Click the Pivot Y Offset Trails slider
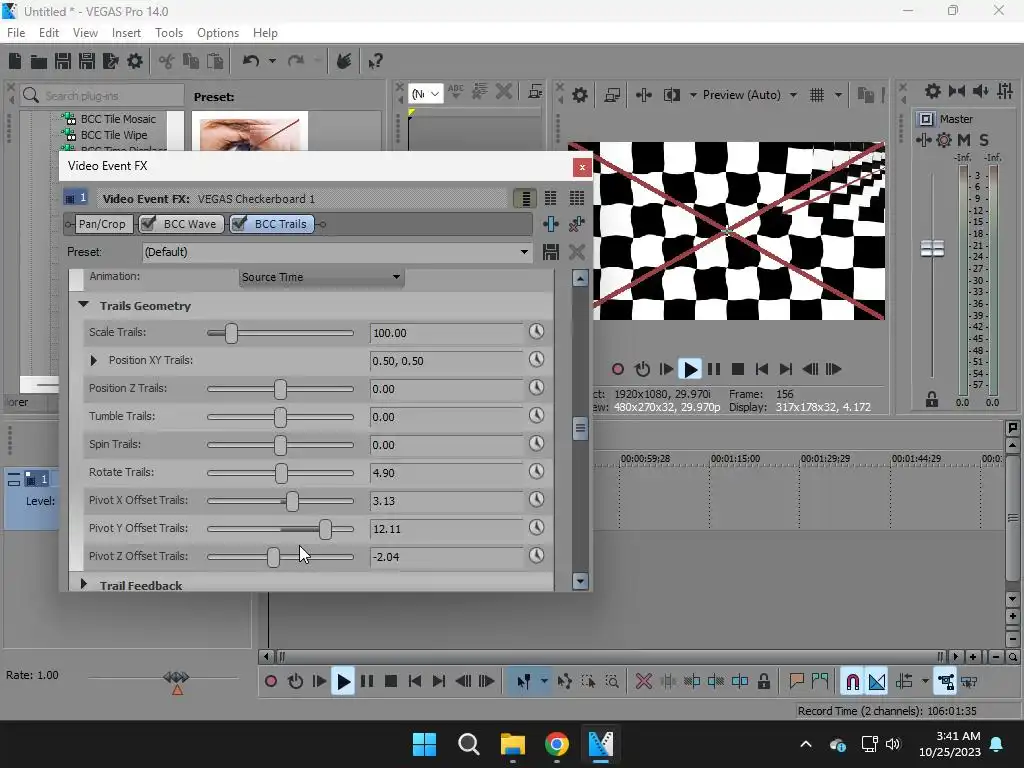This screenshot has height=768, width=1024. (325, 529)
